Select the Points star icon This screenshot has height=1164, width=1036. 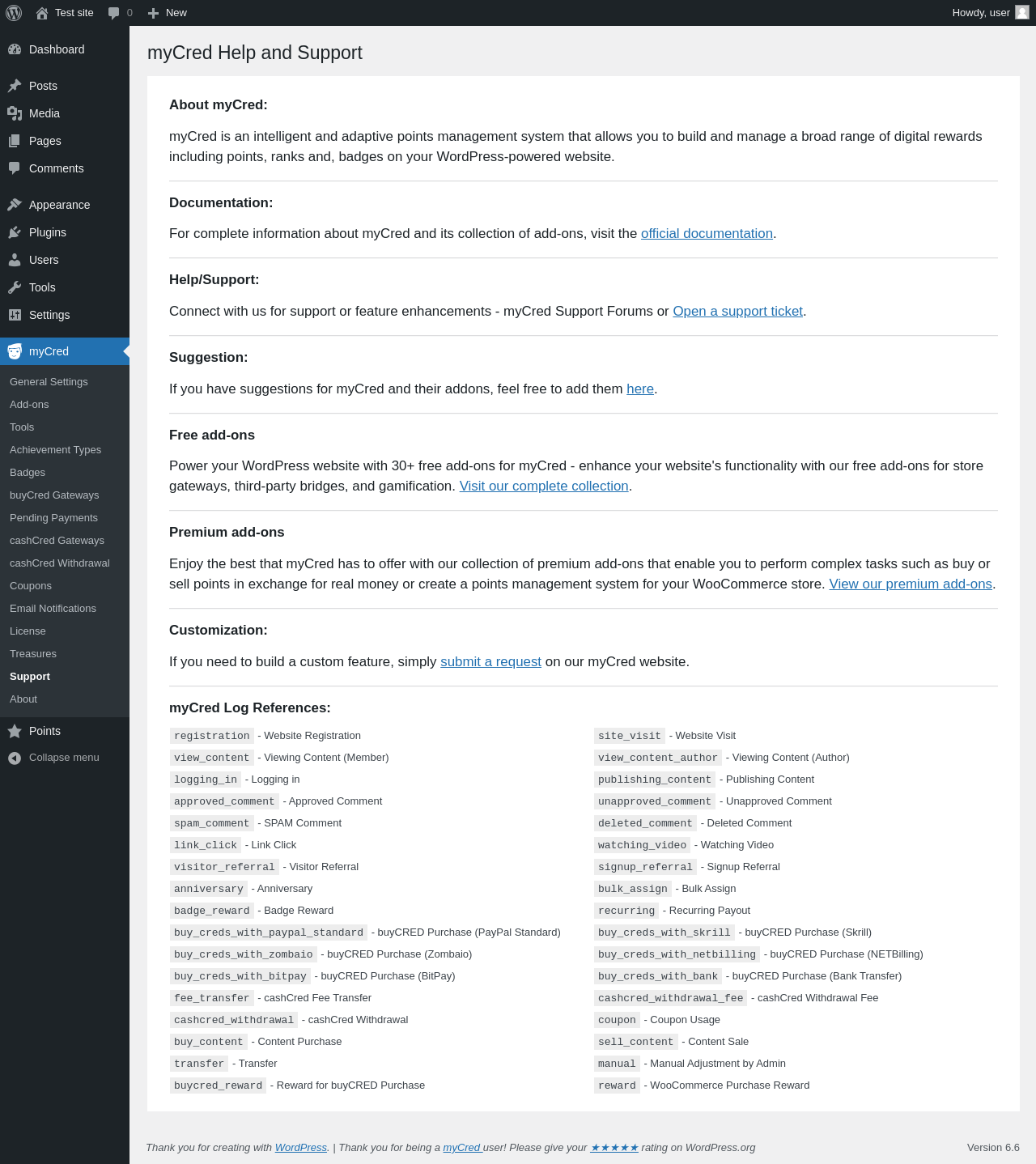click(x=15, y=731)
